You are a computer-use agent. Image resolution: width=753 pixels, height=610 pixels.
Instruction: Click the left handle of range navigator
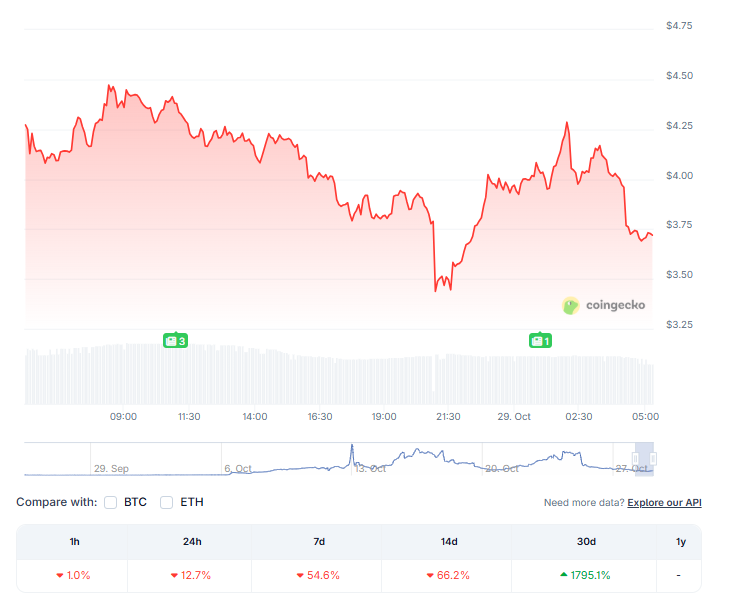pos(636,458)
